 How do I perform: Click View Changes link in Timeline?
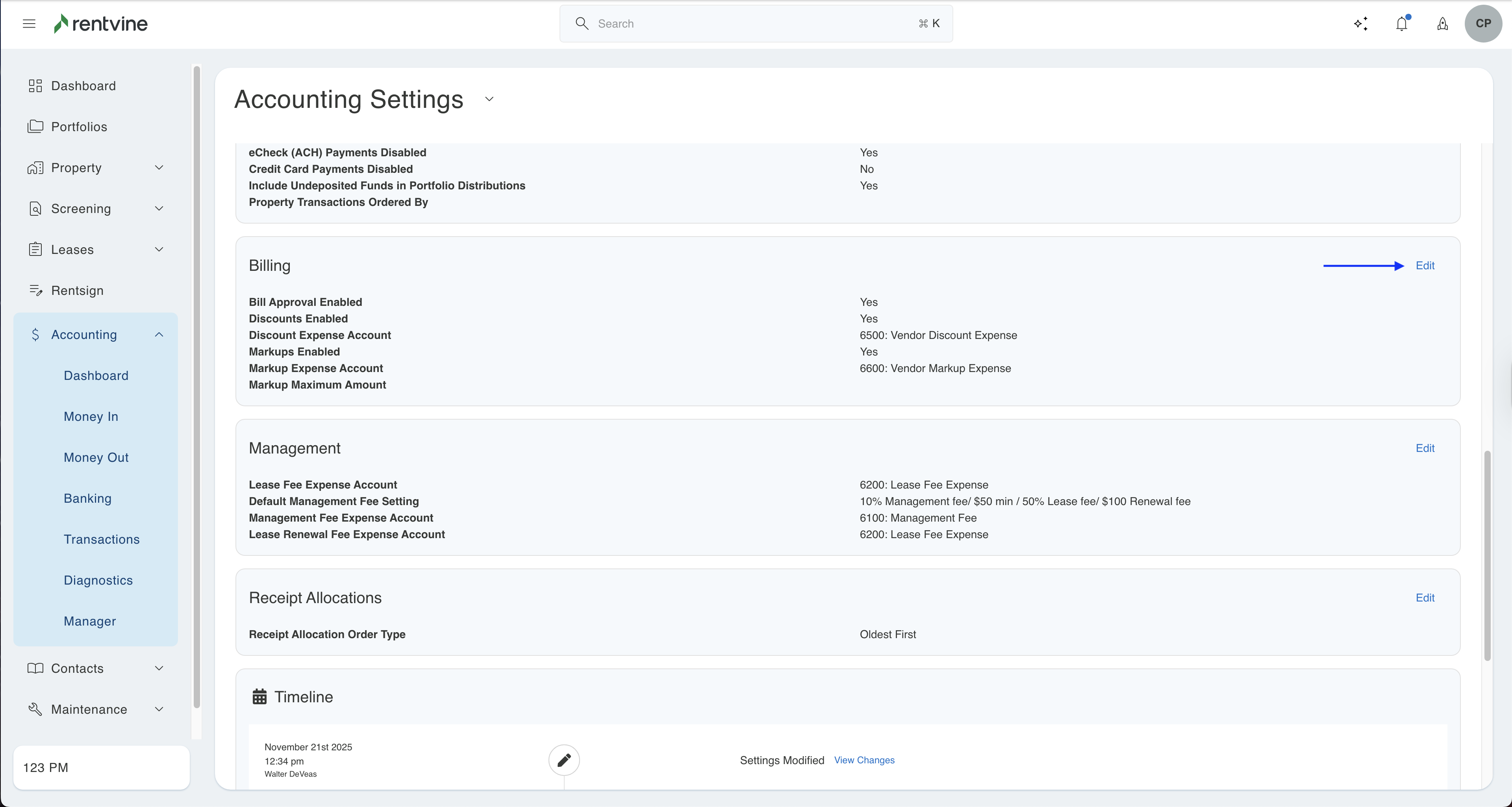click(x=864, y=760)
